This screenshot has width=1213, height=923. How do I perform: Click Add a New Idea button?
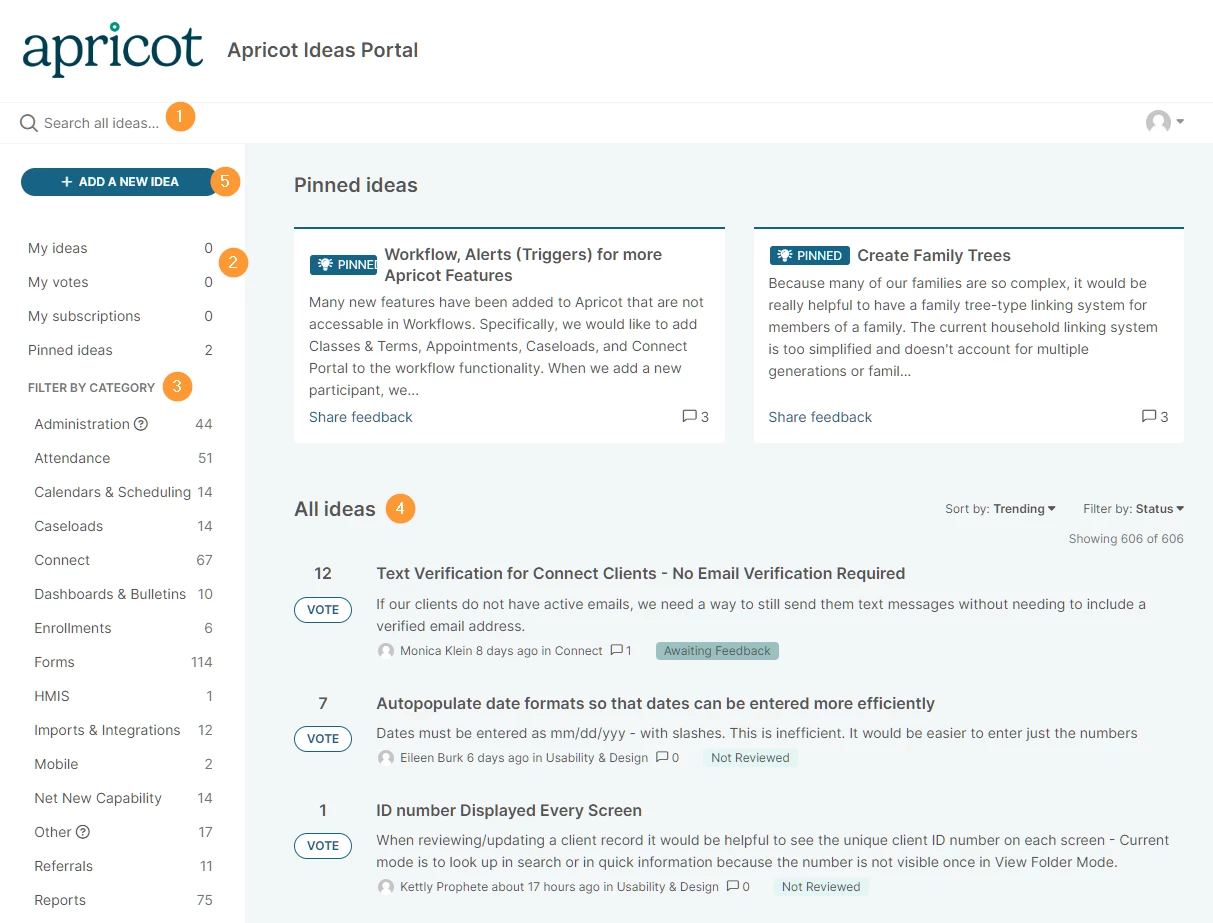coord(120,182)
